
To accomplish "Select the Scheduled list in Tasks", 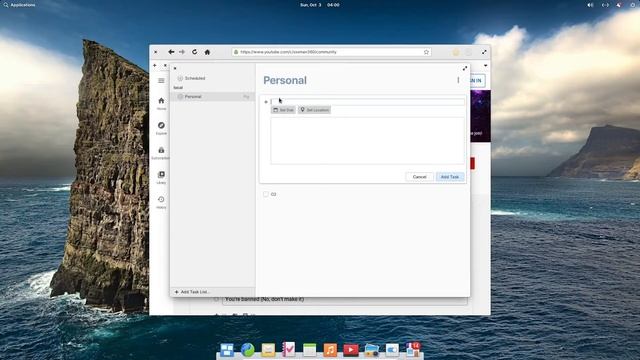I will pyautogui.click(x=212, y=78).
